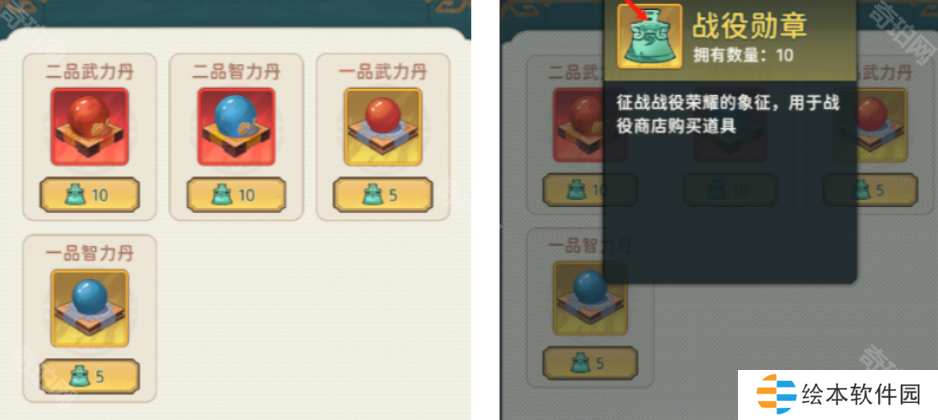Click the dimmed 一品智力丹 pill icon in right panel

click(590, 297)
